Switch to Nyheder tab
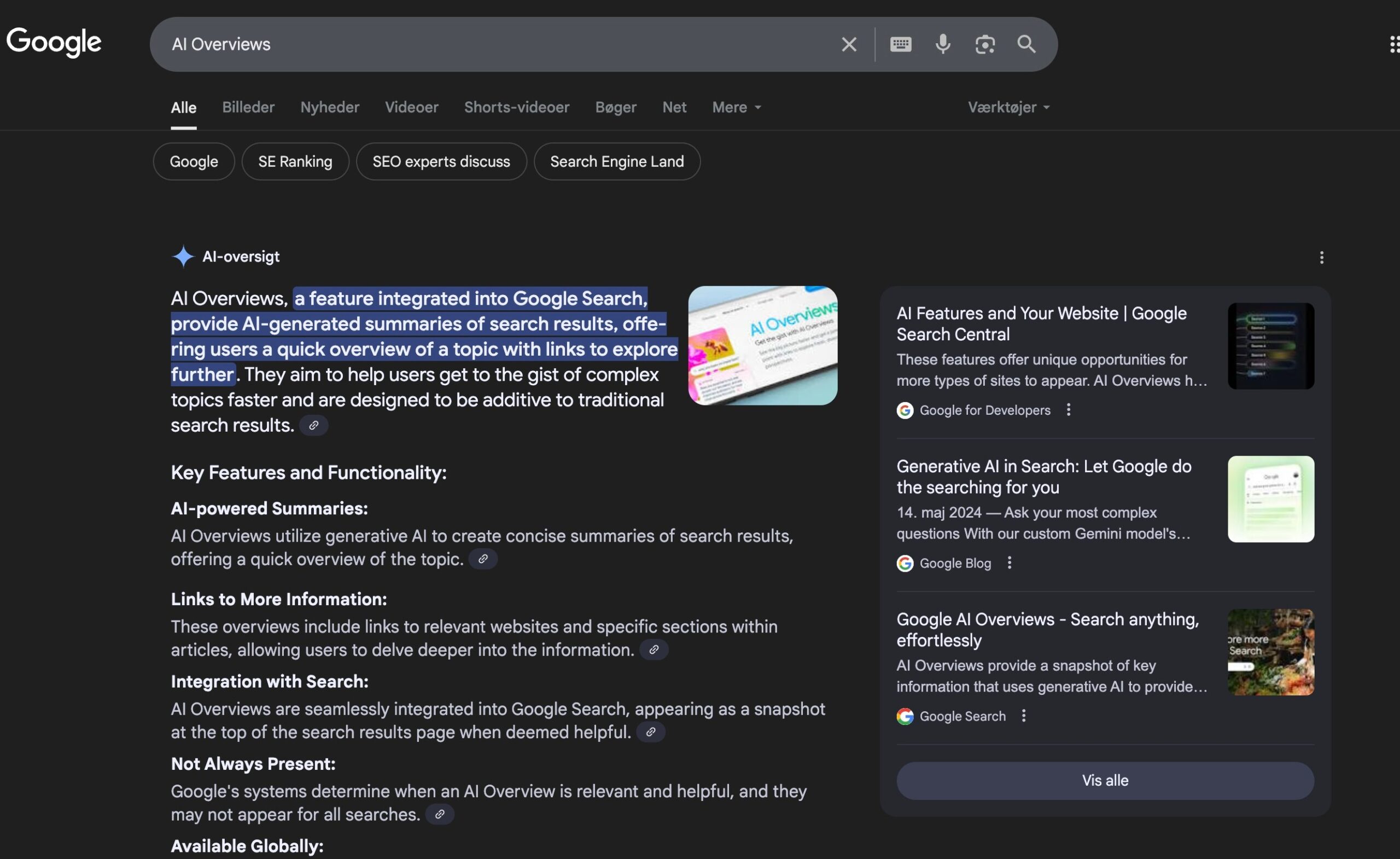 click(330, 107)
